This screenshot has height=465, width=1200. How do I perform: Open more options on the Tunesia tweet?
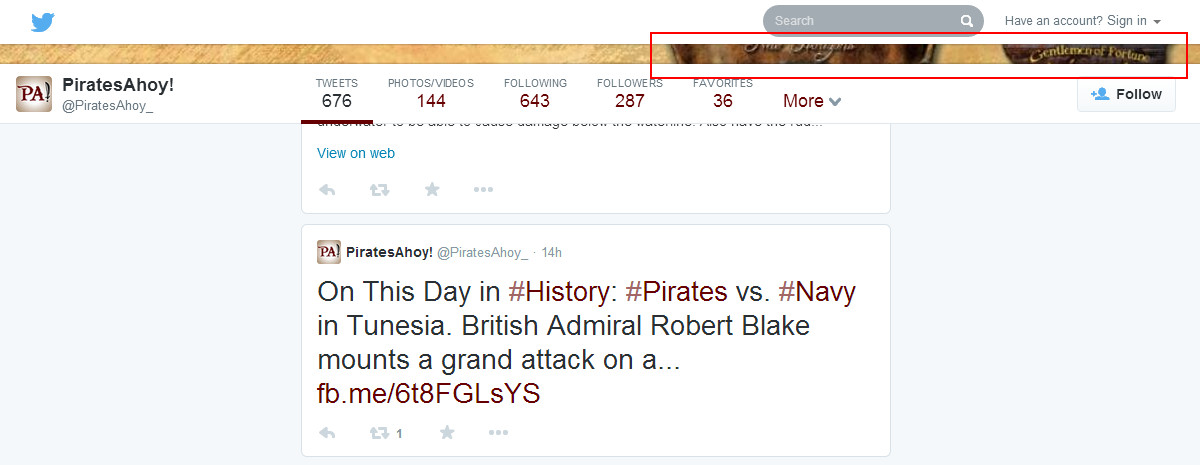pyautogui.click(x=498, y=433)
